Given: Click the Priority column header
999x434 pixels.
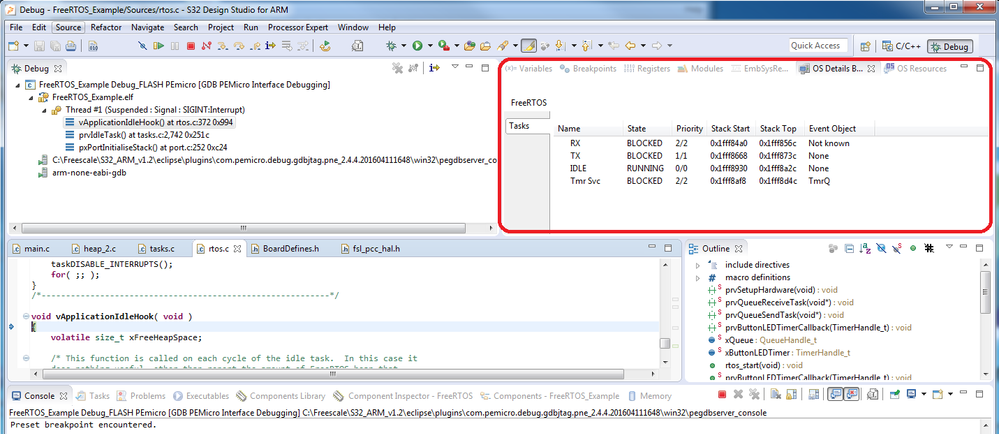Looking at the screenshot, I should [689, 129].
